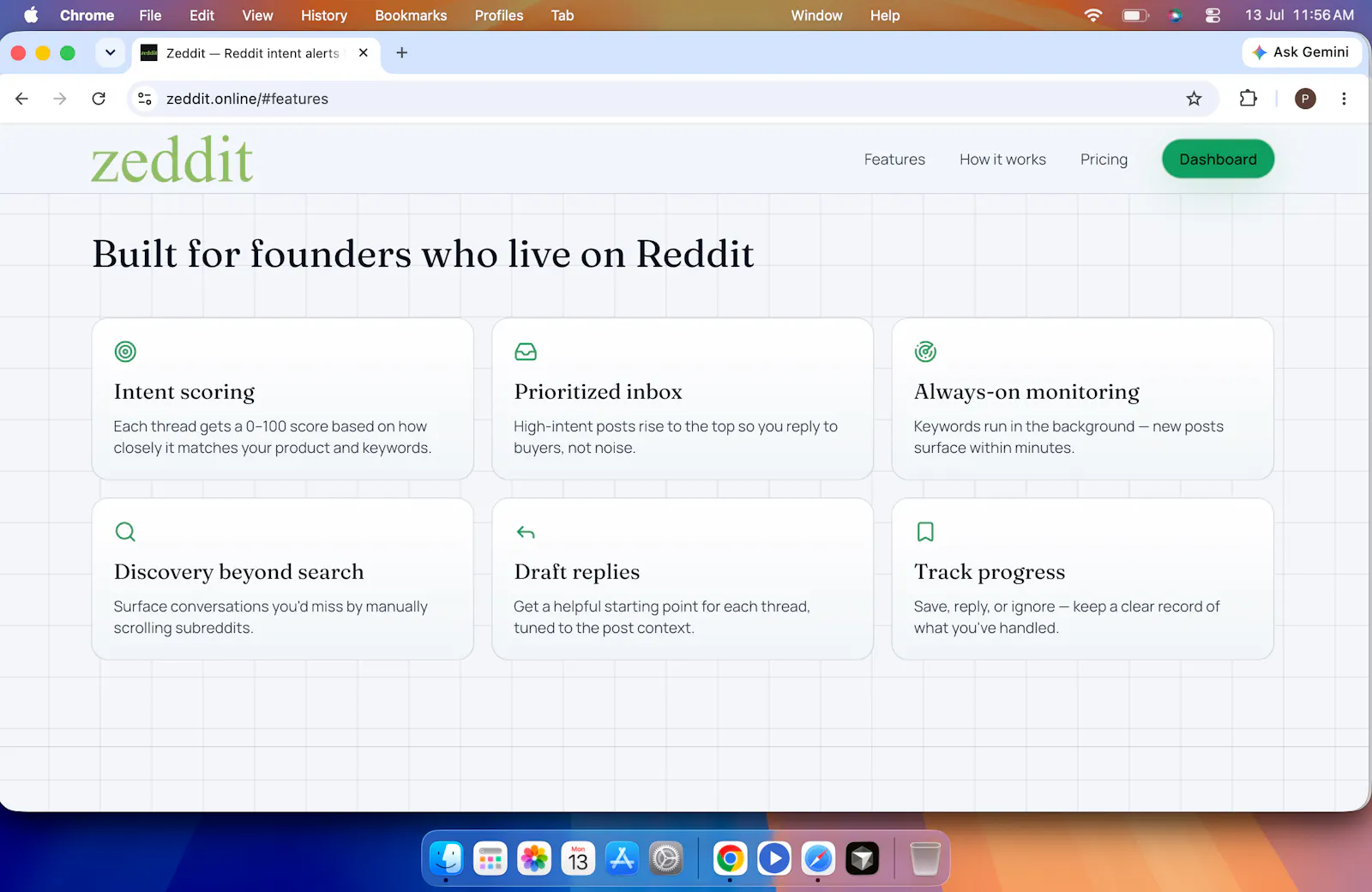
Task: Select the Zeddit — Reddit intent alerts tab
Action: pyautogui.click(x=256, y=53)
